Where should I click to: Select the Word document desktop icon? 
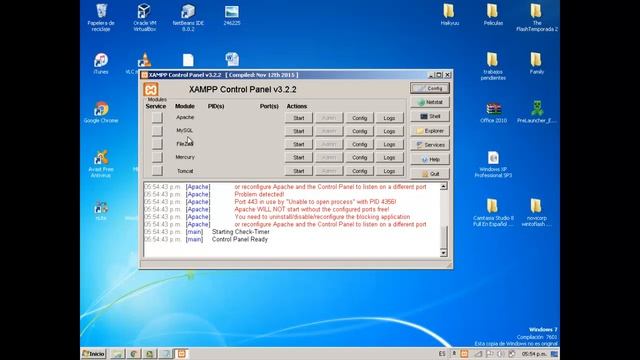232,59
